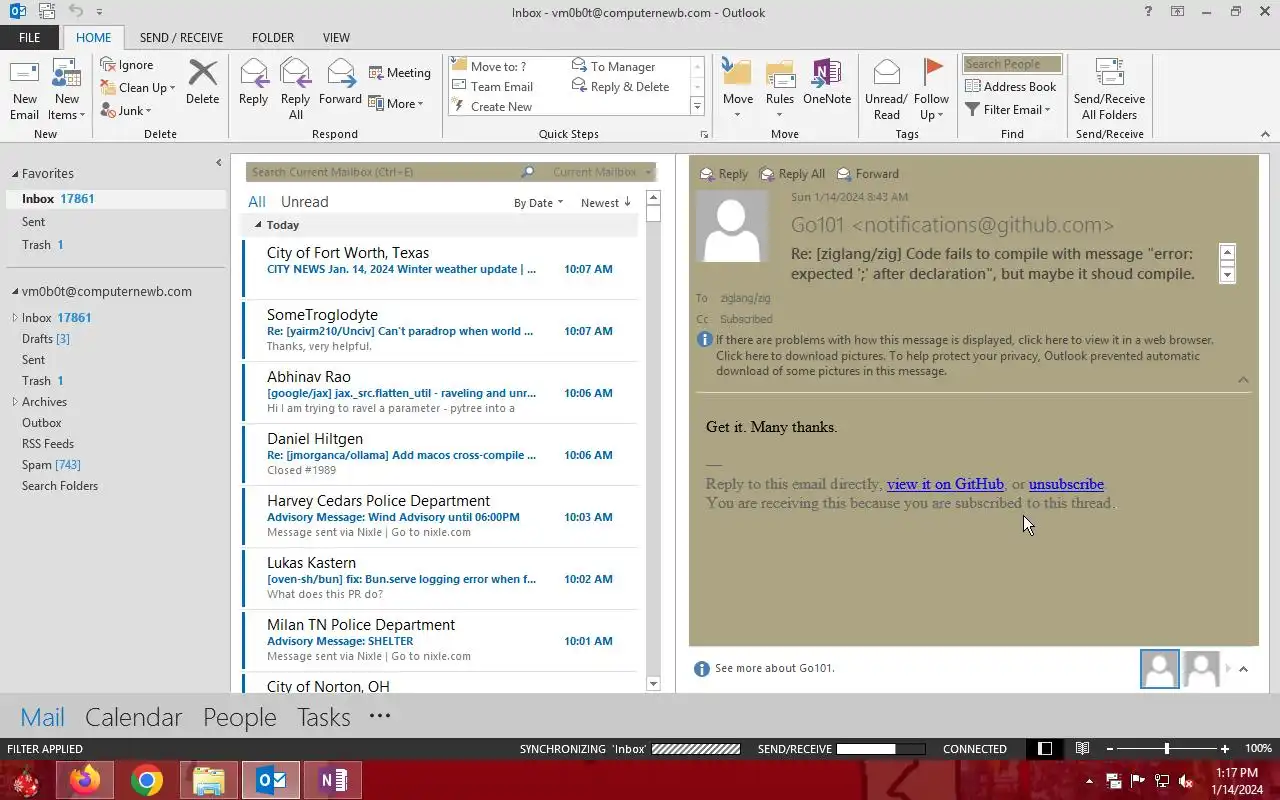Reply with a Meeting
The height and width of the screenshot is (800, 1280).
click(x=399, y=73)
